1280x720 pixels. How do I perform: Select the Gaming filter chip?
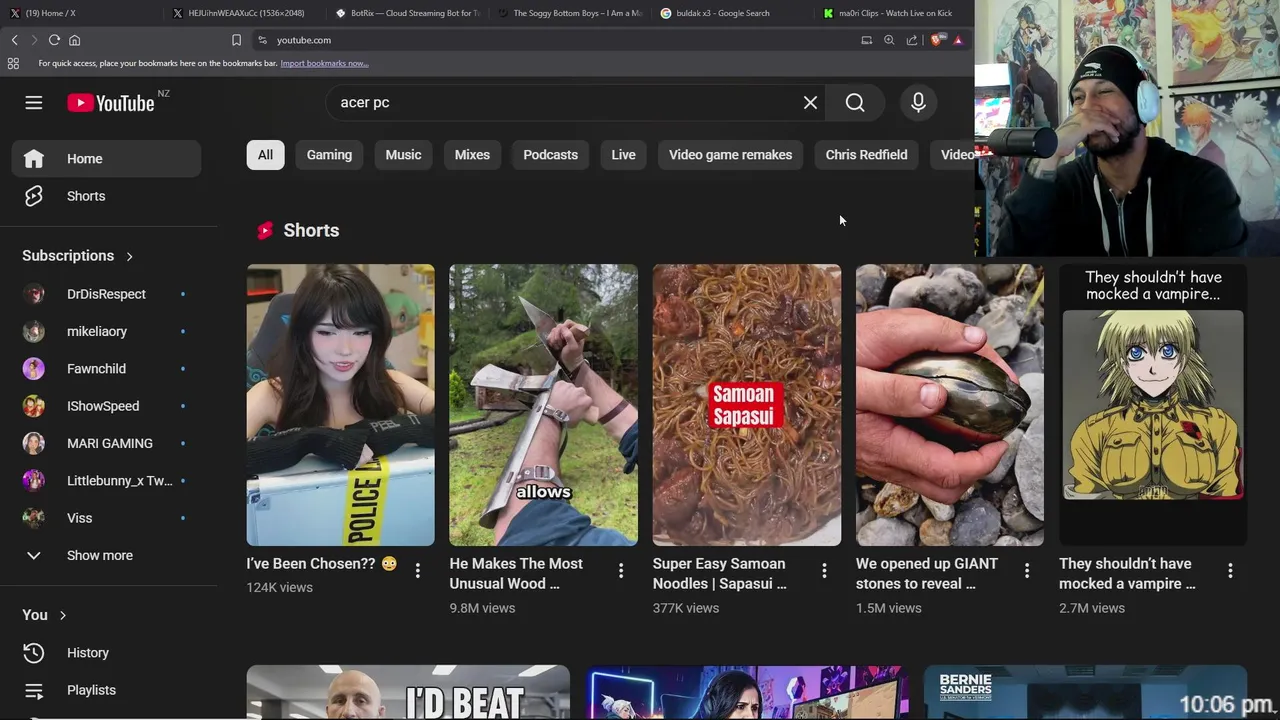click(329, 155)
